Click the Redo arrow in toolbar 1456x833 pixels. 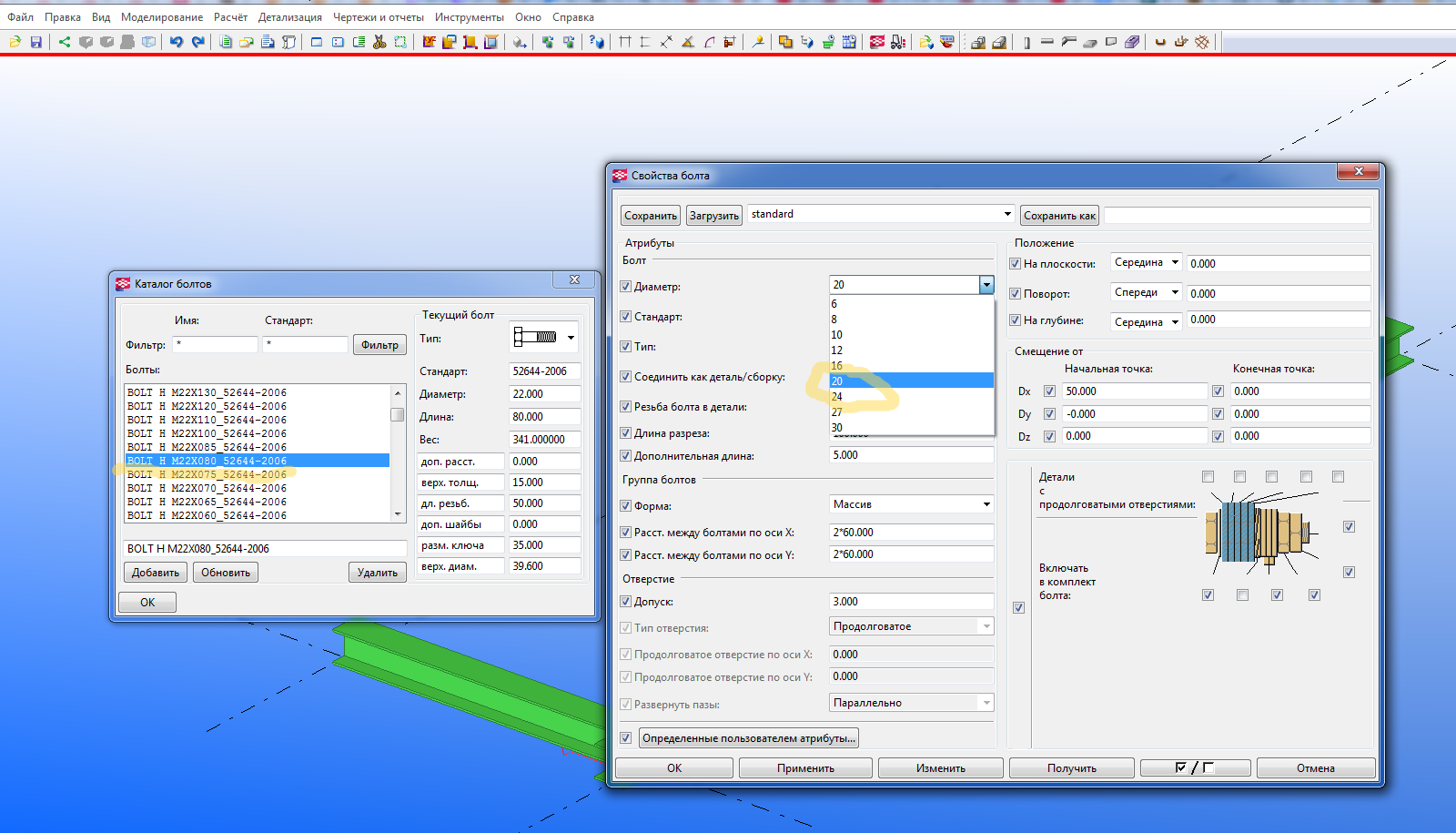[x=197, y=42]
